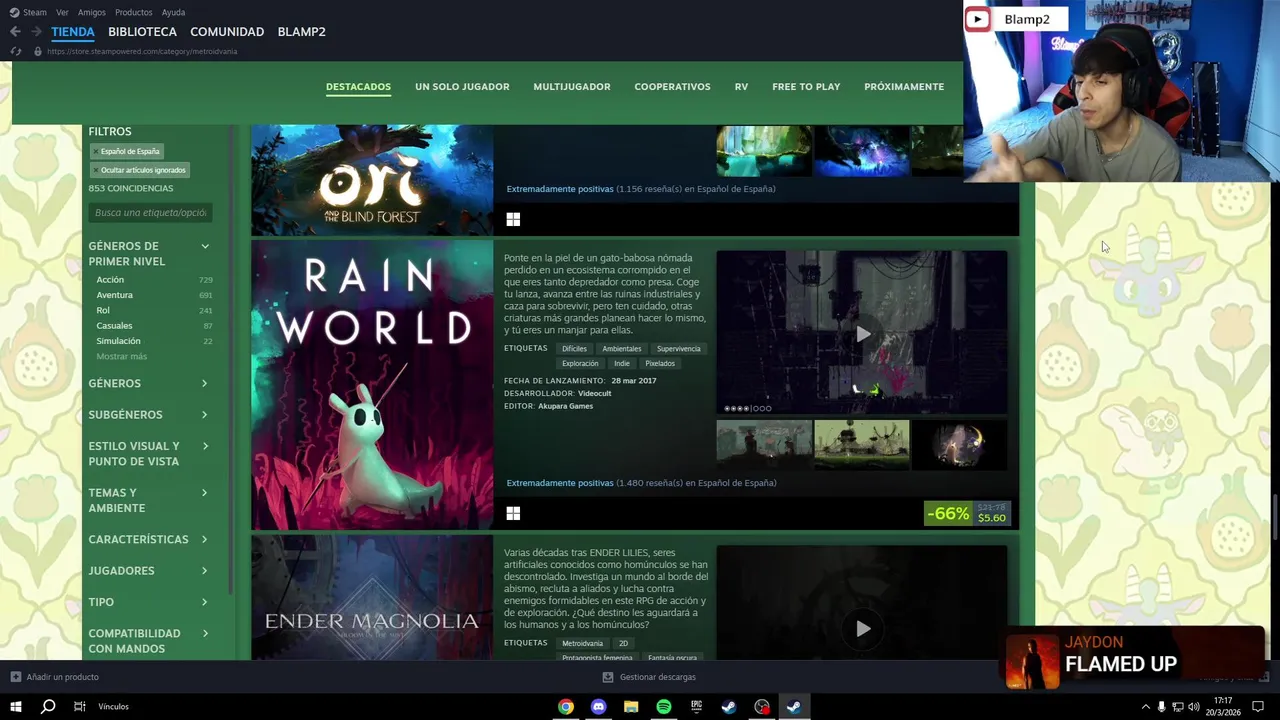Open File Explorer from the taskbar
Screen dimensions: 1280x720
pyautogui.click(x=631, y=707)
